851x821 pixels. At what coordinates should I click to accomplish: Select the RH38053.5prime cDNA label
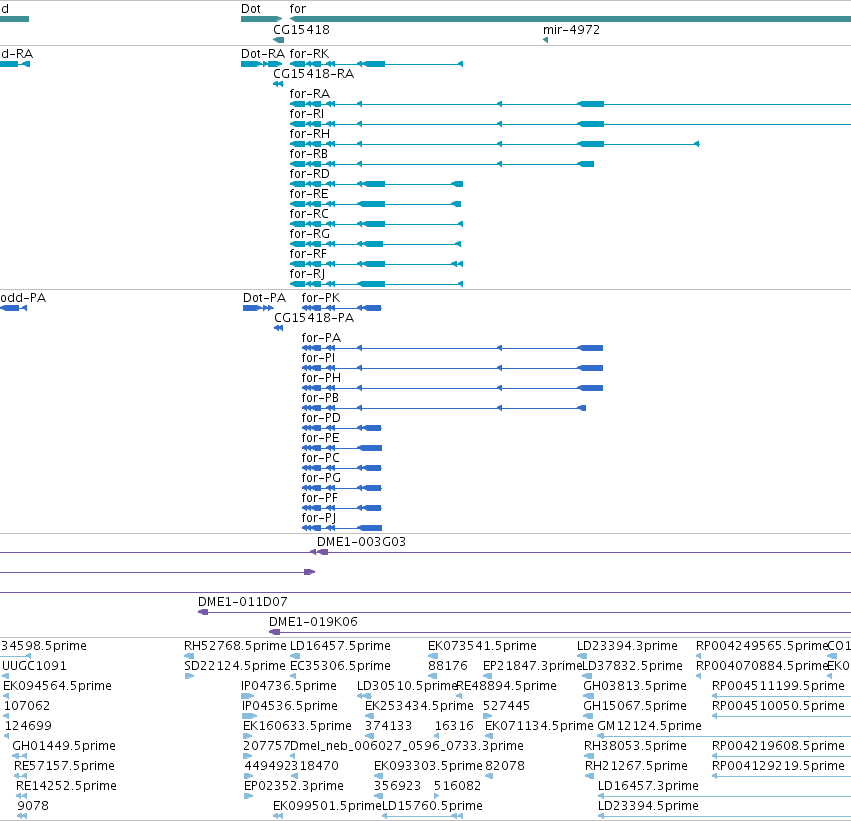(635, 746)
